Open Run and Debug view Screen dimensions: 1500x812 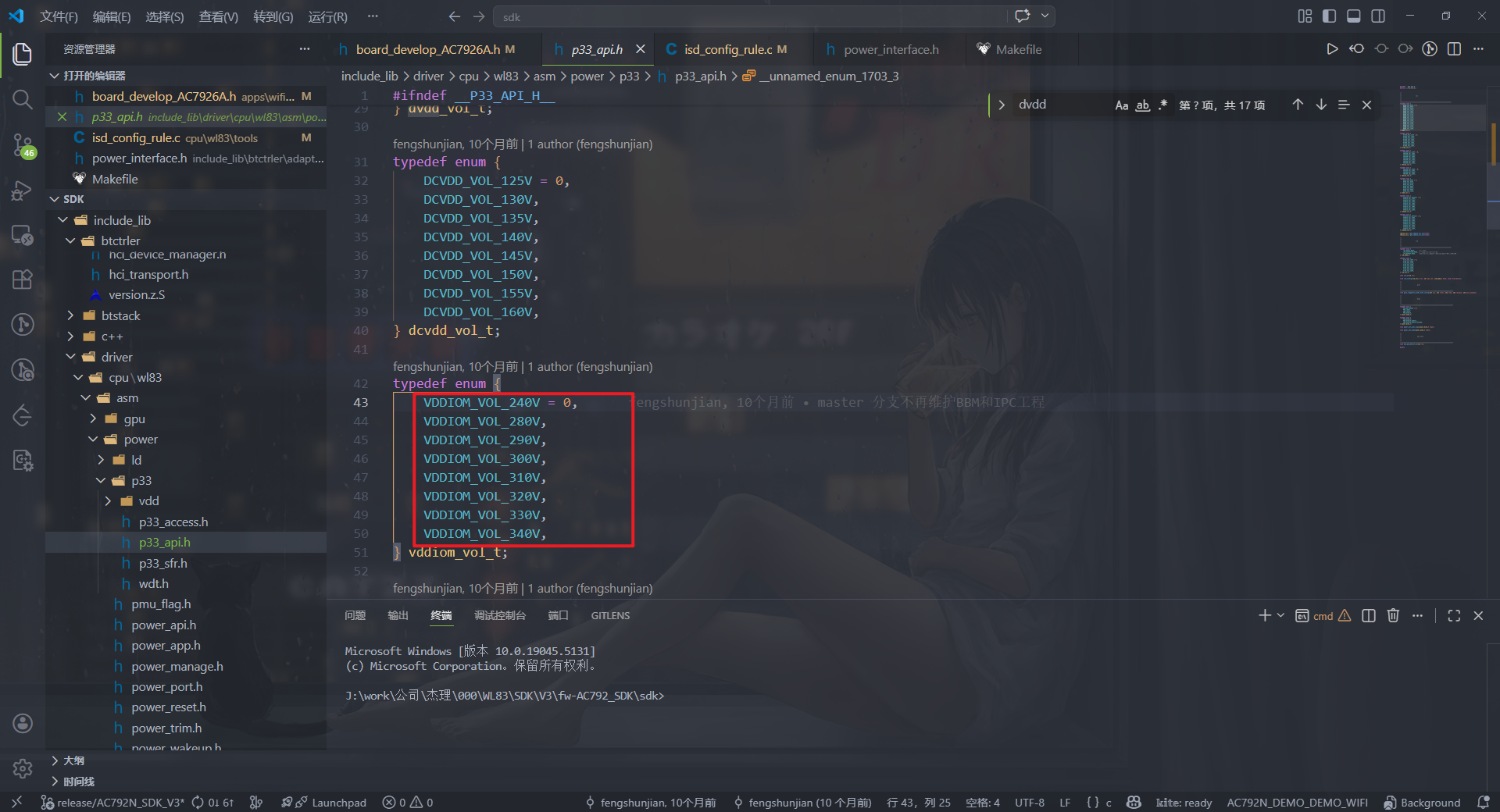[x=23, y=190]
